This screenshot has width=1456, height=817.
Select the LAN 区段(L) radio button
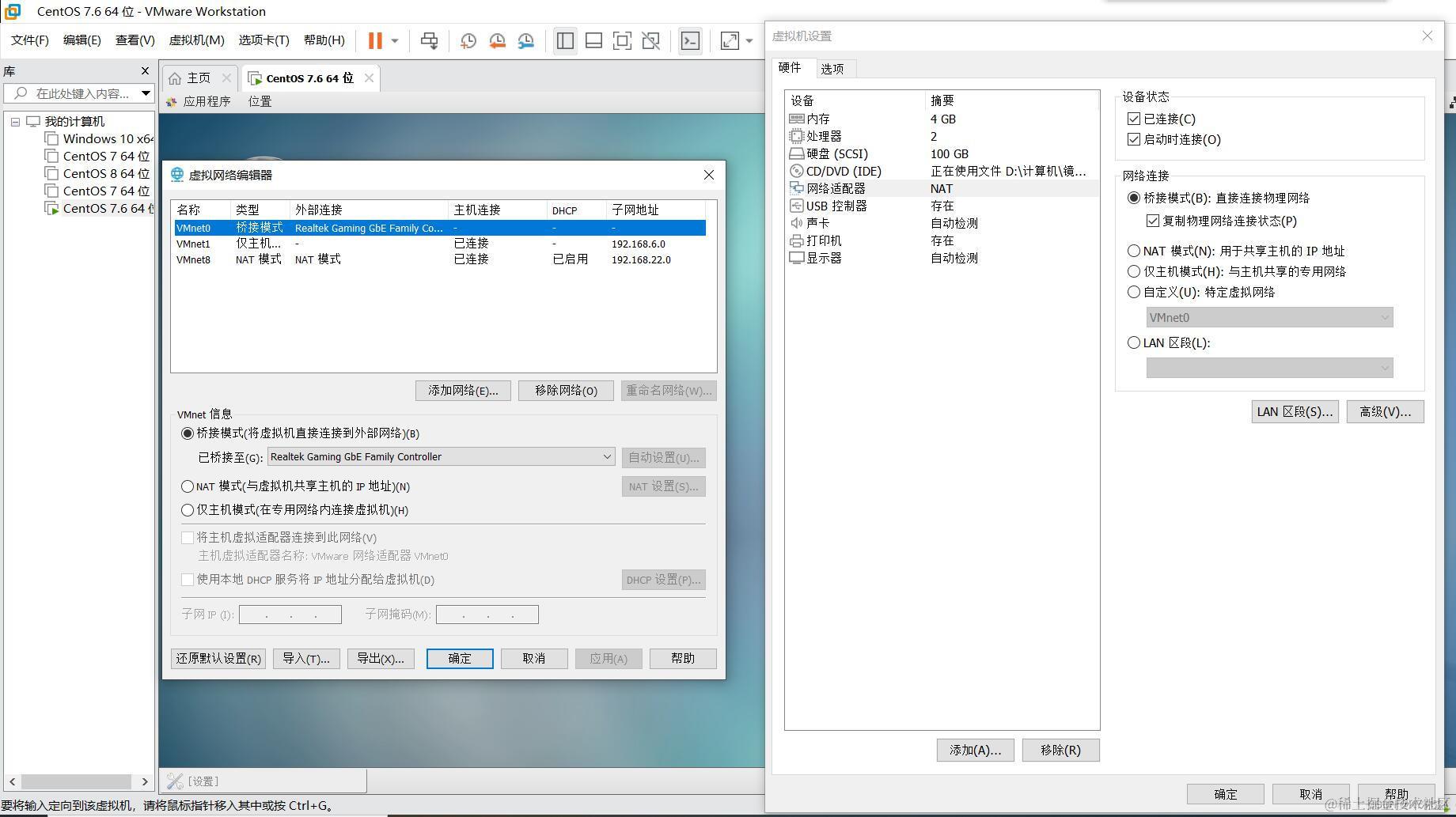point(1134,342)
